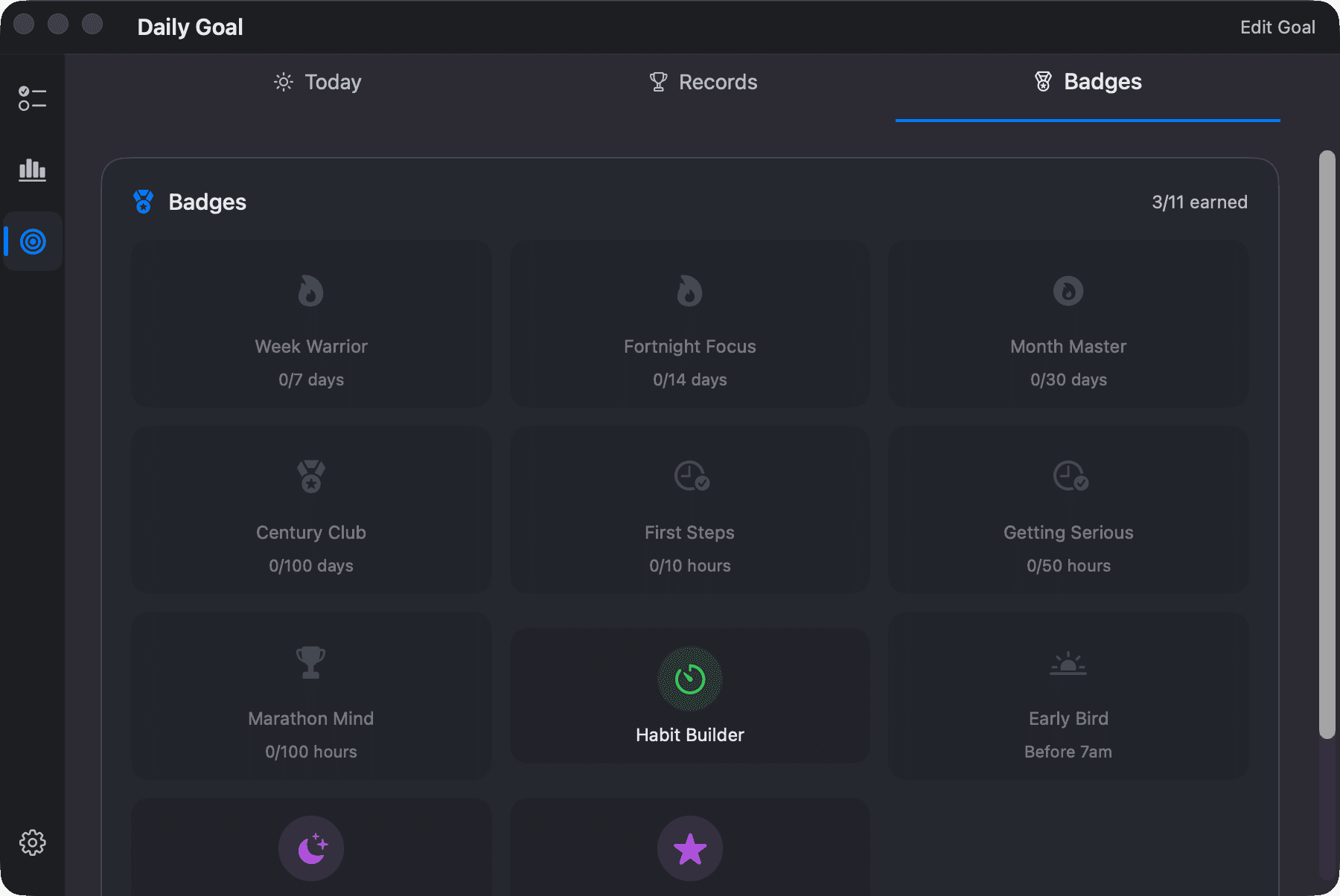Click the '0/100 hours' progress text
1340x896 pixels.
point(311,752)
